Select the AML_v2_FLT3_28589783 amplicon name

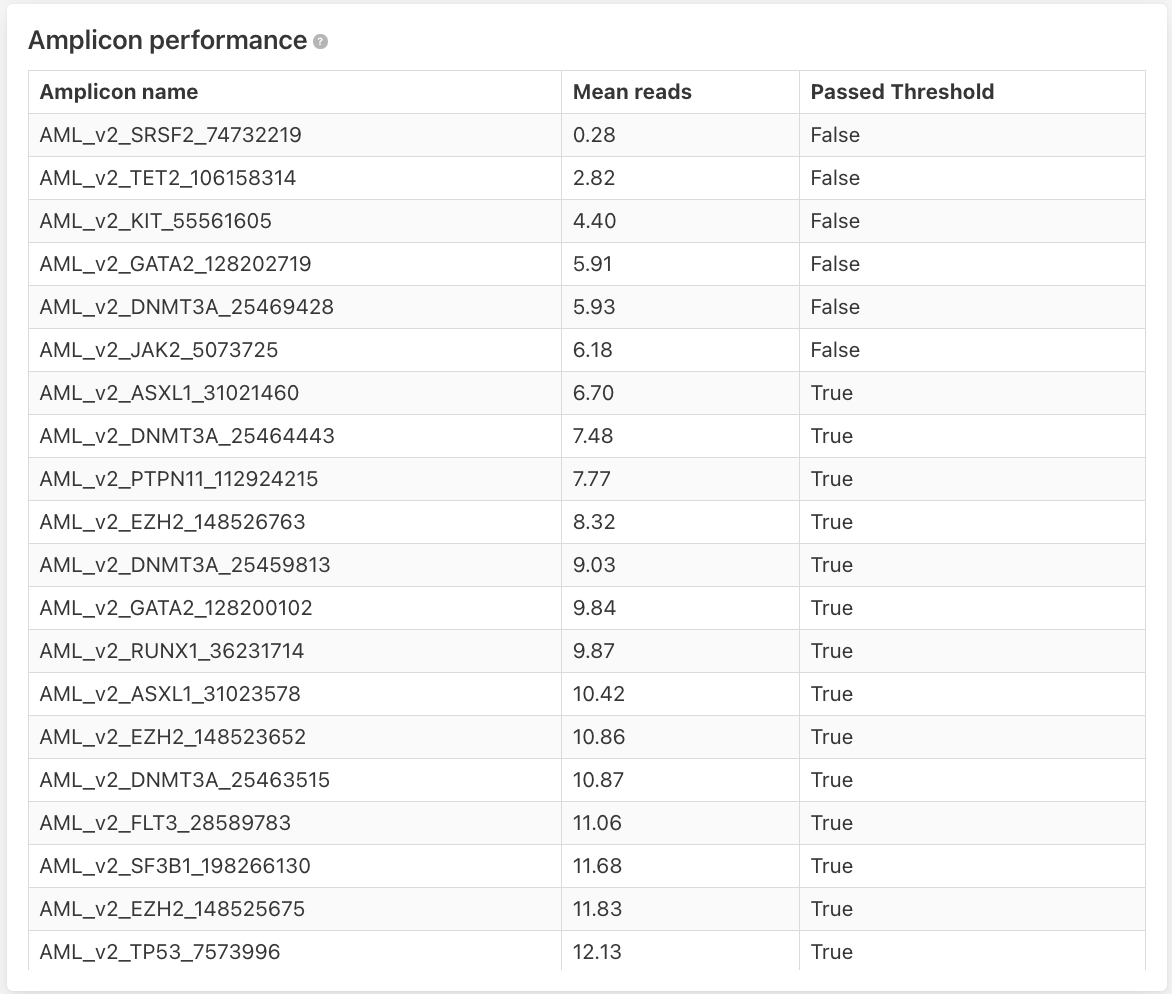tap(166, 823)
